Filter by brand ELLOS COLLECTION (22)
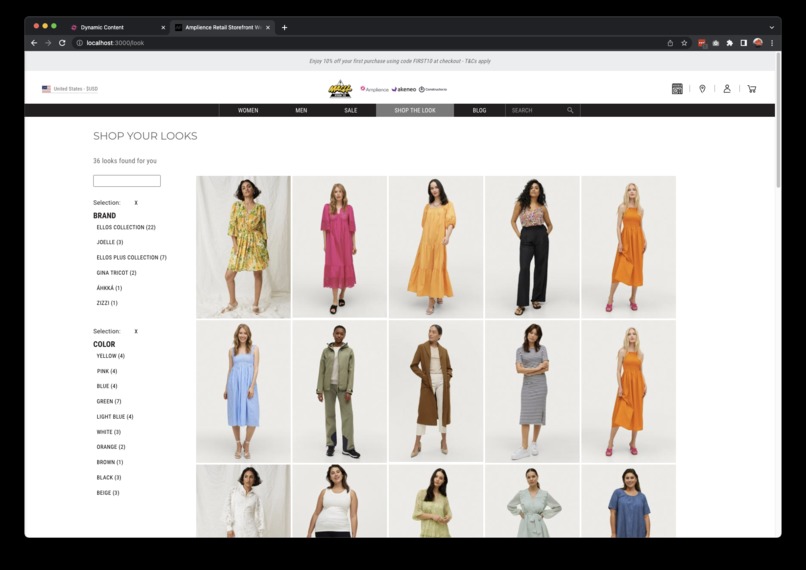Image resolution: width=806 pixels, height=570 pixels. (x=126, y=227)
